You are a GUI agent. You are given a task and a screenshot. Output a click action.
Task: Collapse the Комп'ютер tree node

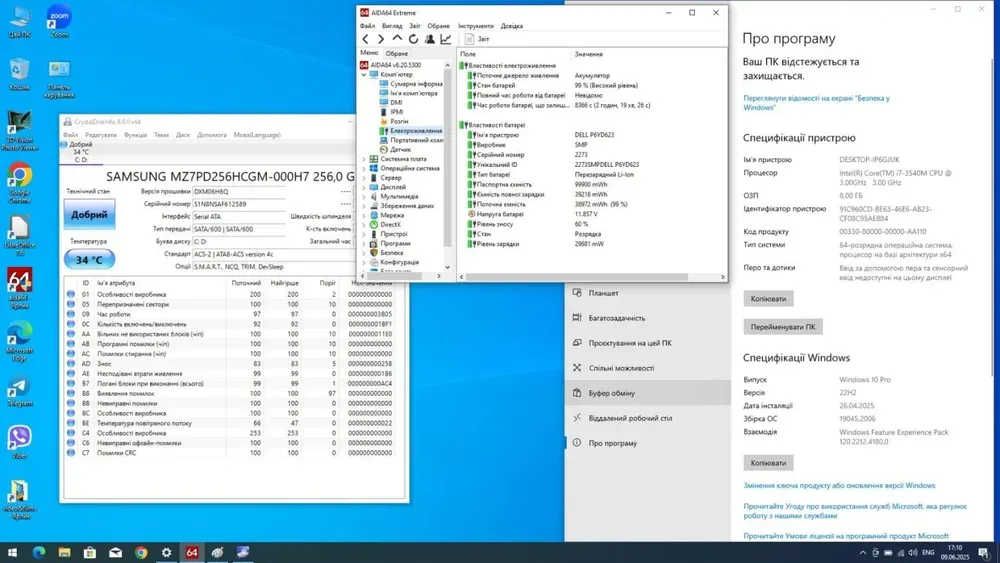[x=363, y=75]
